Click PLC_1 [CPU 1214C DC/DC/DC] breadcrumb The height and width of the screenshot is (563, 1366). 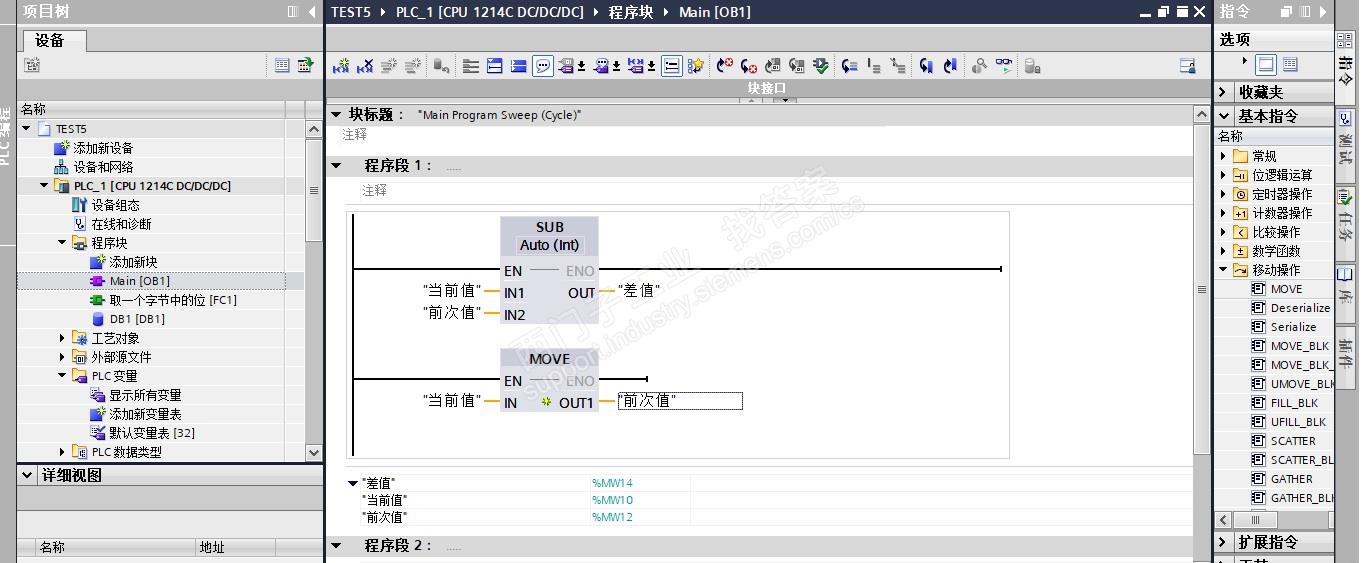[491, 12]
